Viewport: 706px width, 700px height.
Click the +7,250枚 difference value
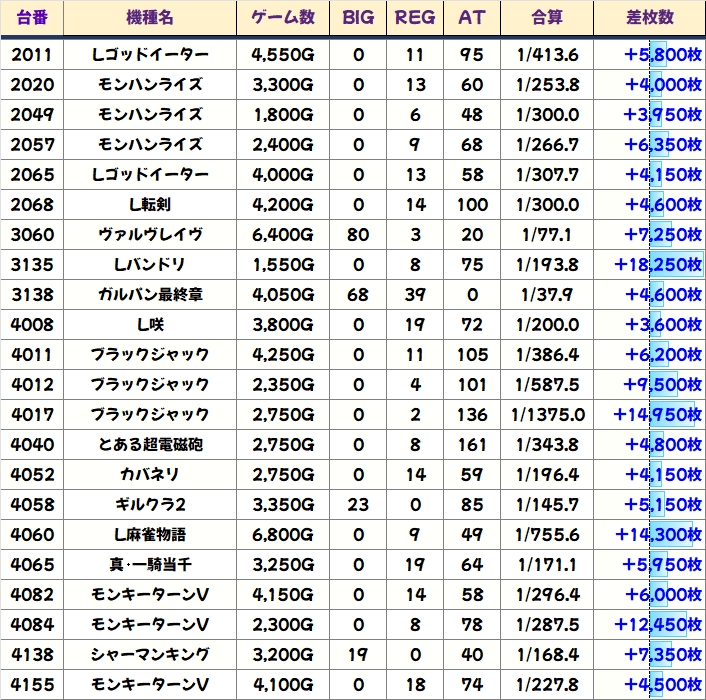coord(663,235)
